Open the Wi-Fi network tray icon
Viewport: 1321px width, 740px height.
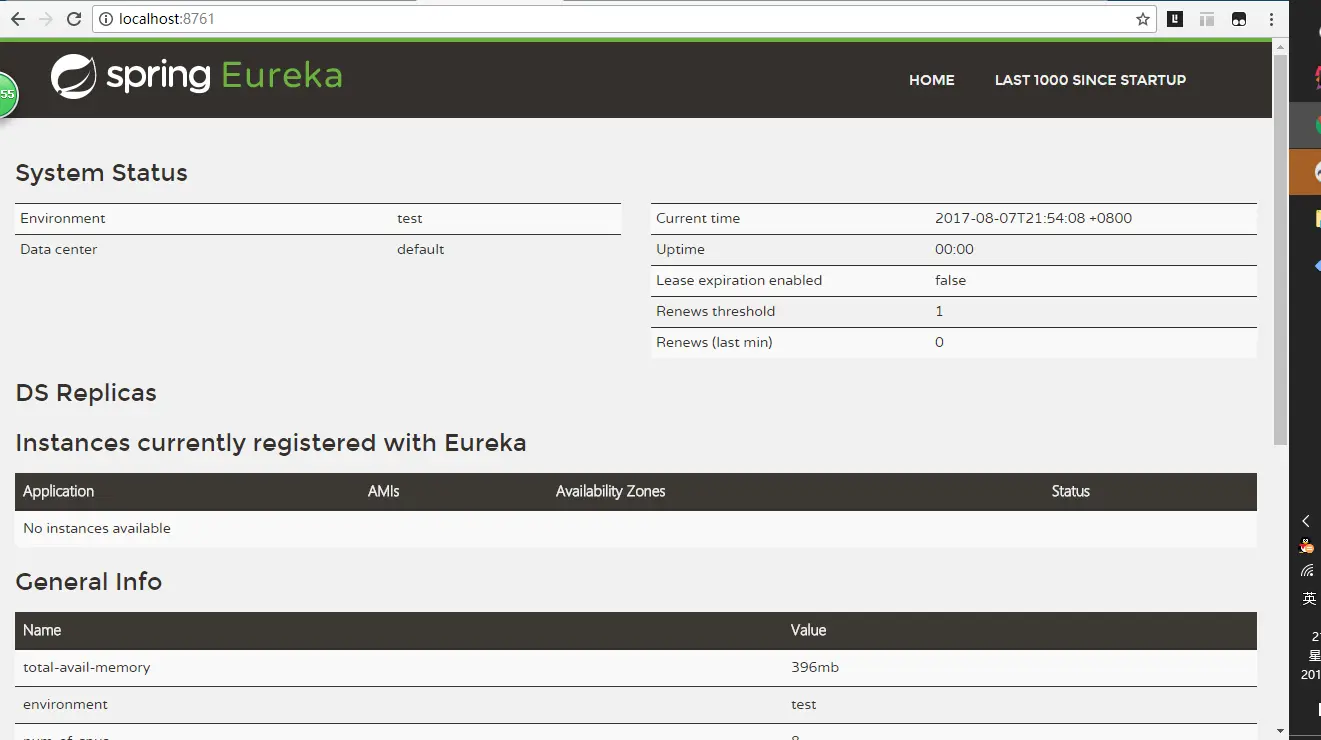1307,571
